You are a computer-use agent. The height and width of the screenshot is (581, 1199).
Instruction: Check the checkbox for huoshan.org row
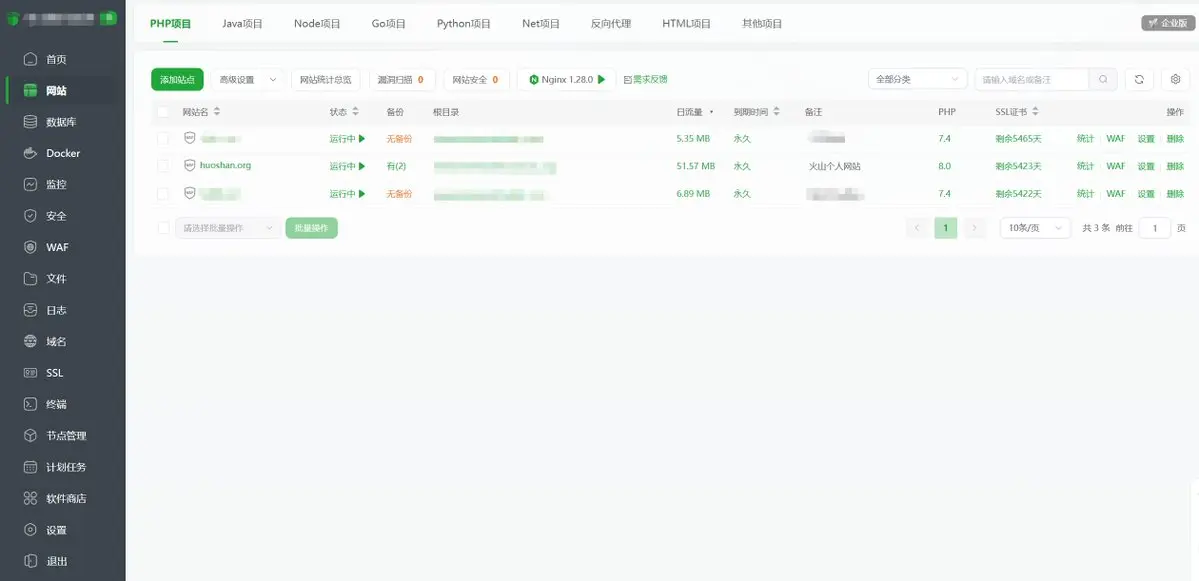[x=163, y=166]
